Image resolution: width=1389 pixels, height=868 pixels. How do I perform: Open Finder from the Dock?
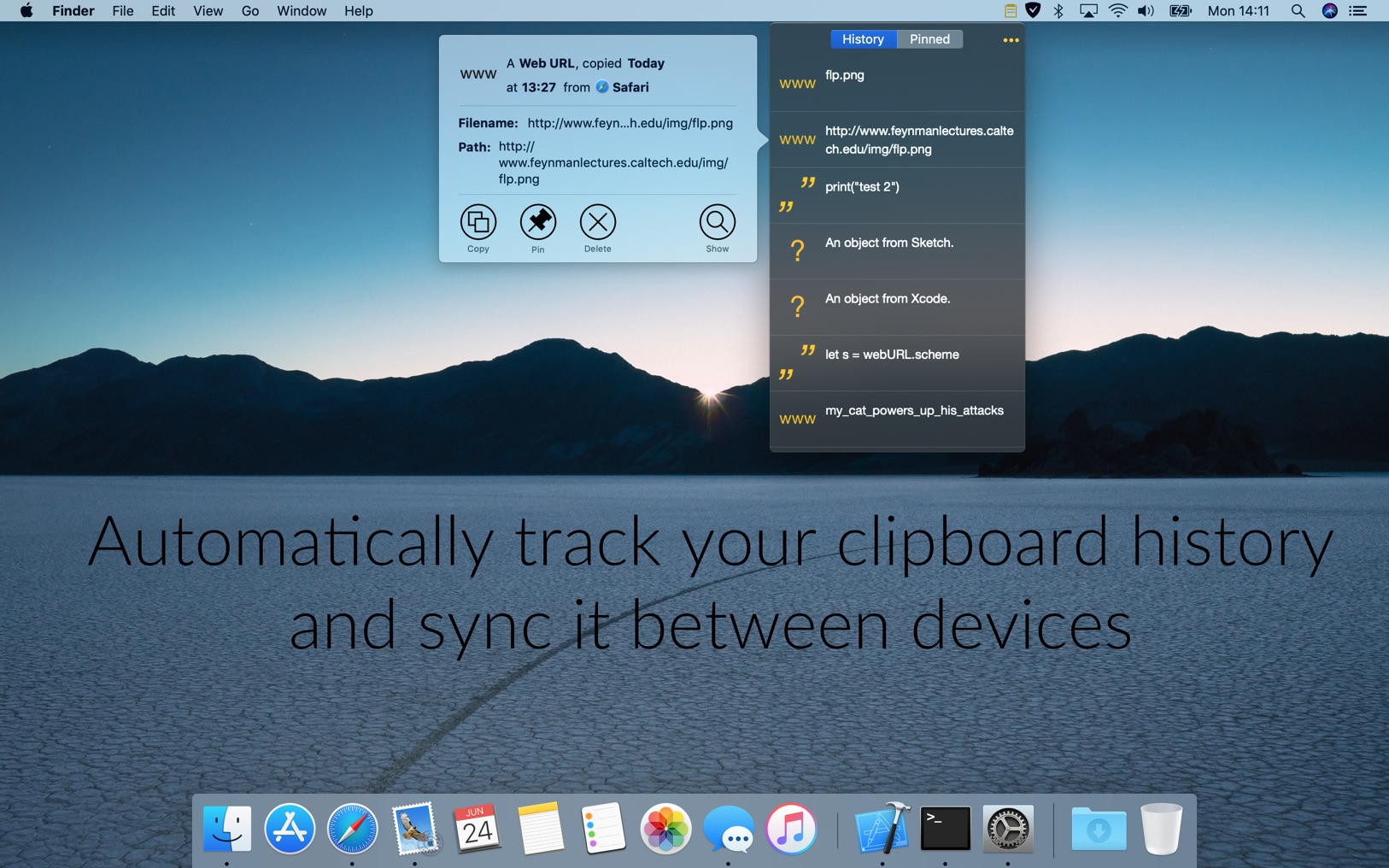pos(227,829)
